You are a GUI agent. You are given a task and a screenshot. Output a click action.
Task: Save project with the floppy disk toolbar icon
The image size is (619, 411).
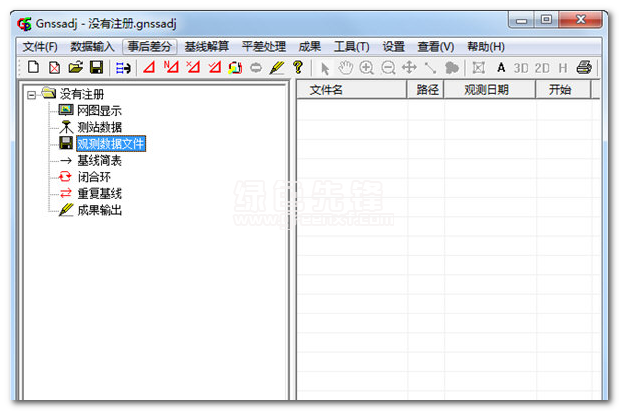[x=96, y=68]
